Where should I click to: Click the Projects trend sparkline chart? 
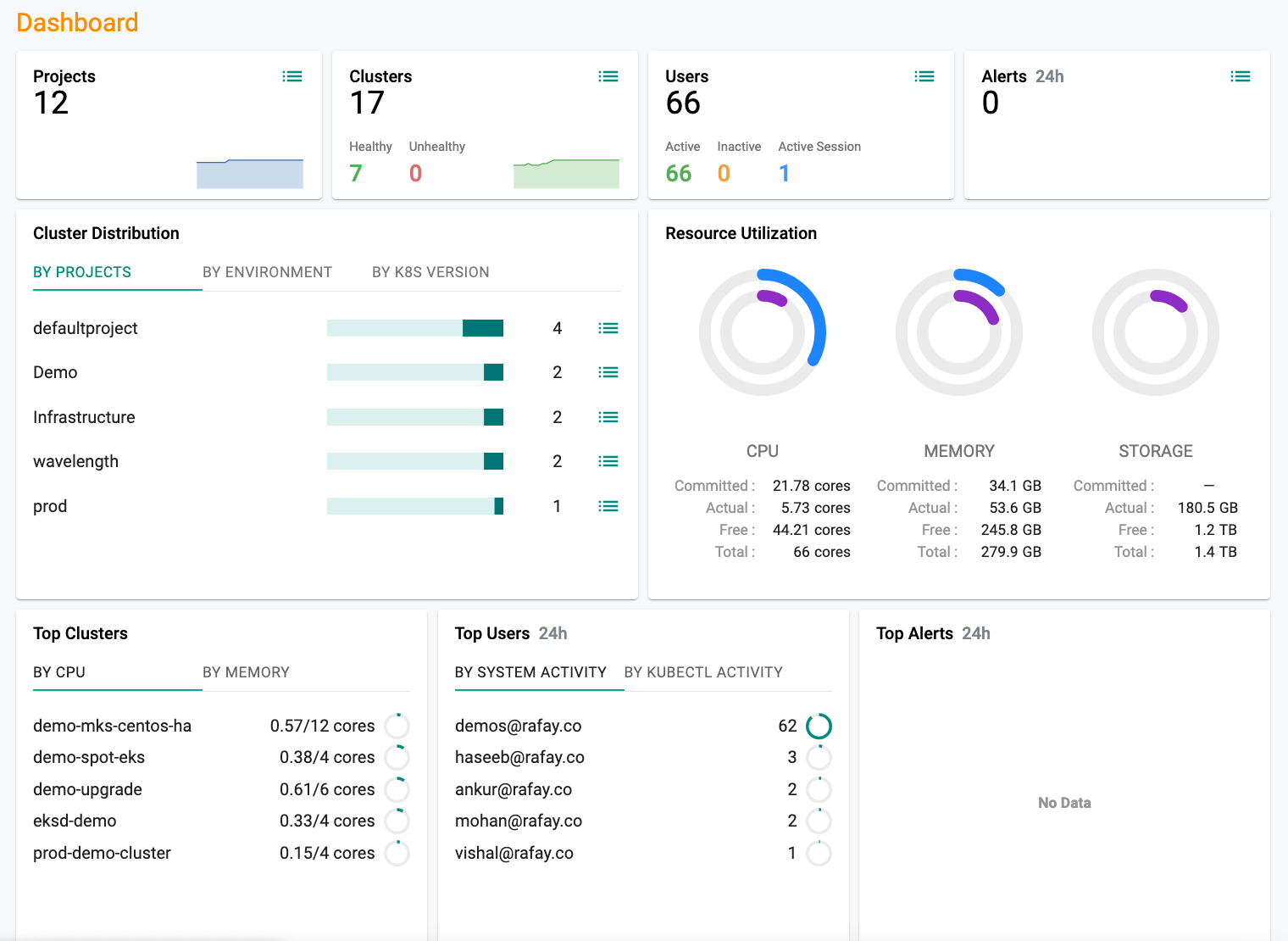pyautogui.click(x=250, y=174)
